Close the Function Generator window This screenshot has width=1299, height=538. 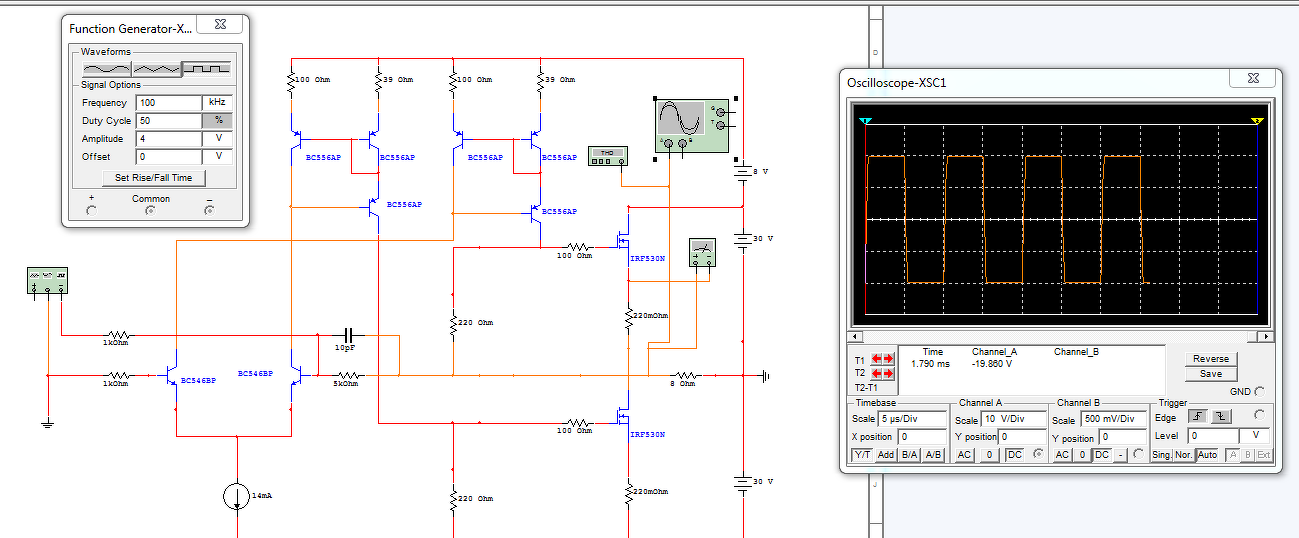coord(219,24)
